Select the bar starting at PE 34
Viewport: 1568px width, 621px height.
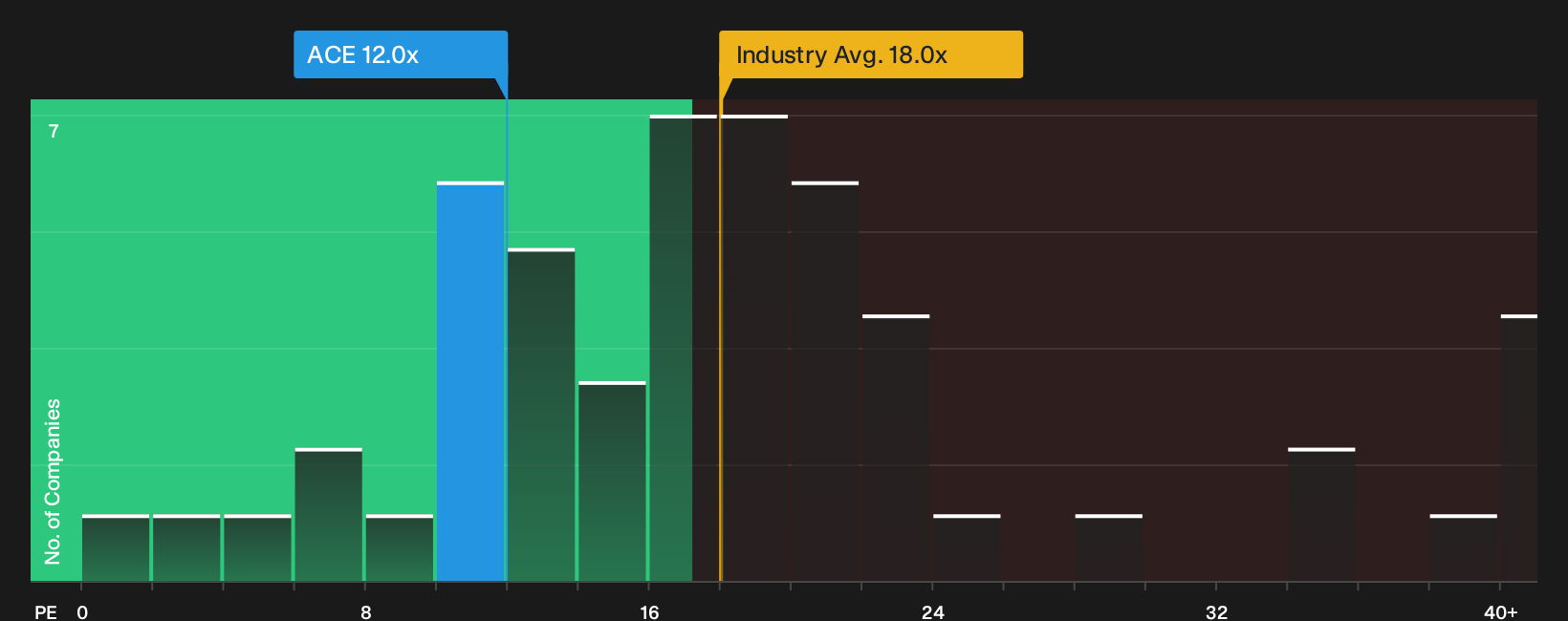coord(1321,514)
